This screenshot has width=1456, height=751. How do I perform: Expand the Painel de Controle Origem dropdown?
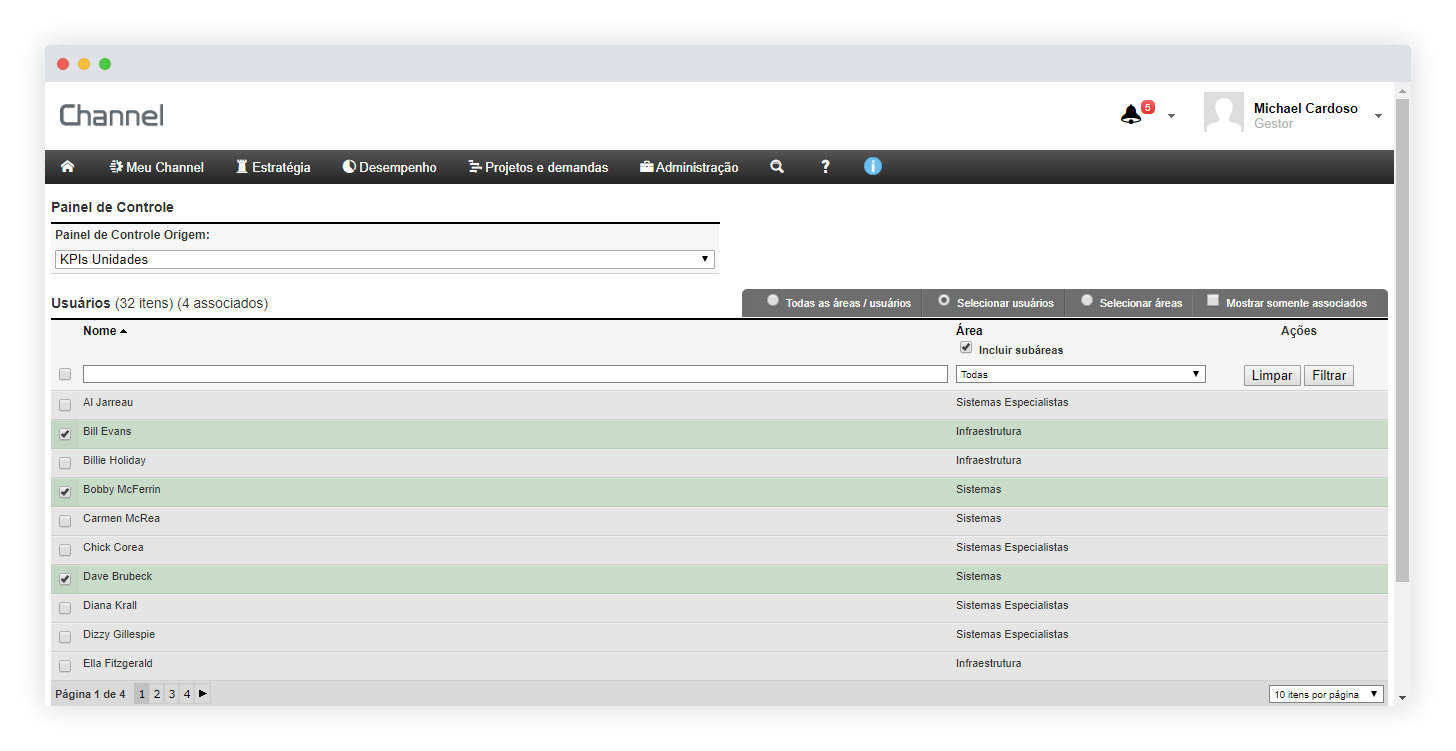click(385, 259)
